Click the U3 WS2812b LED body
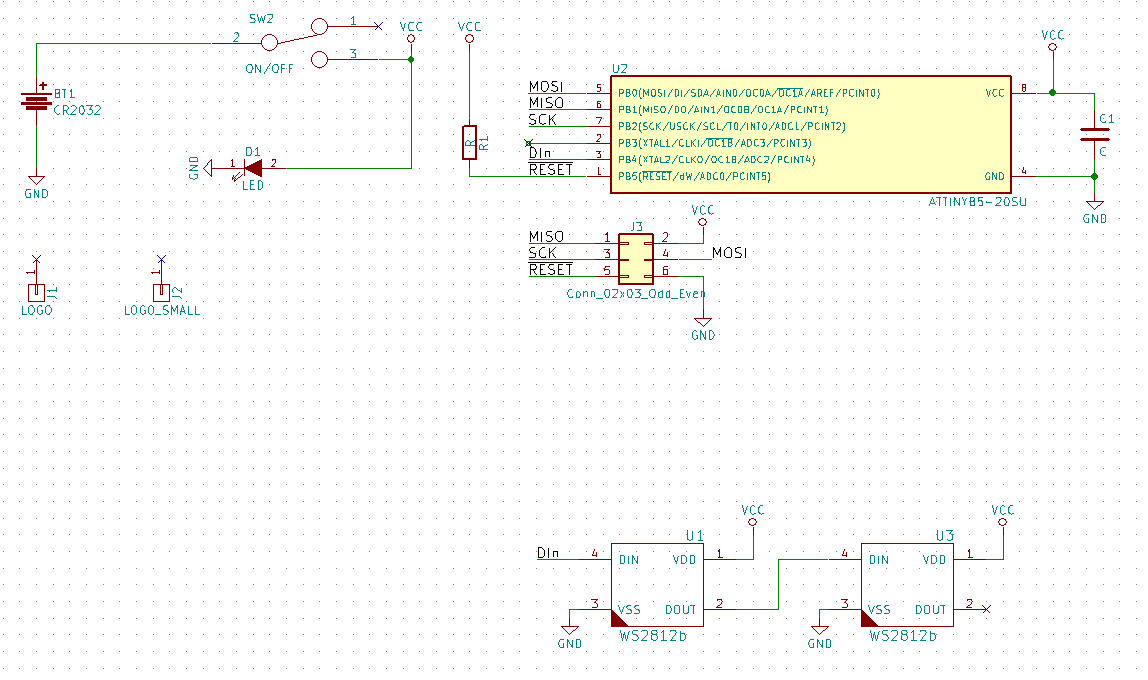This screenshot has height=680, width=1148. click(x=907, y=585)
